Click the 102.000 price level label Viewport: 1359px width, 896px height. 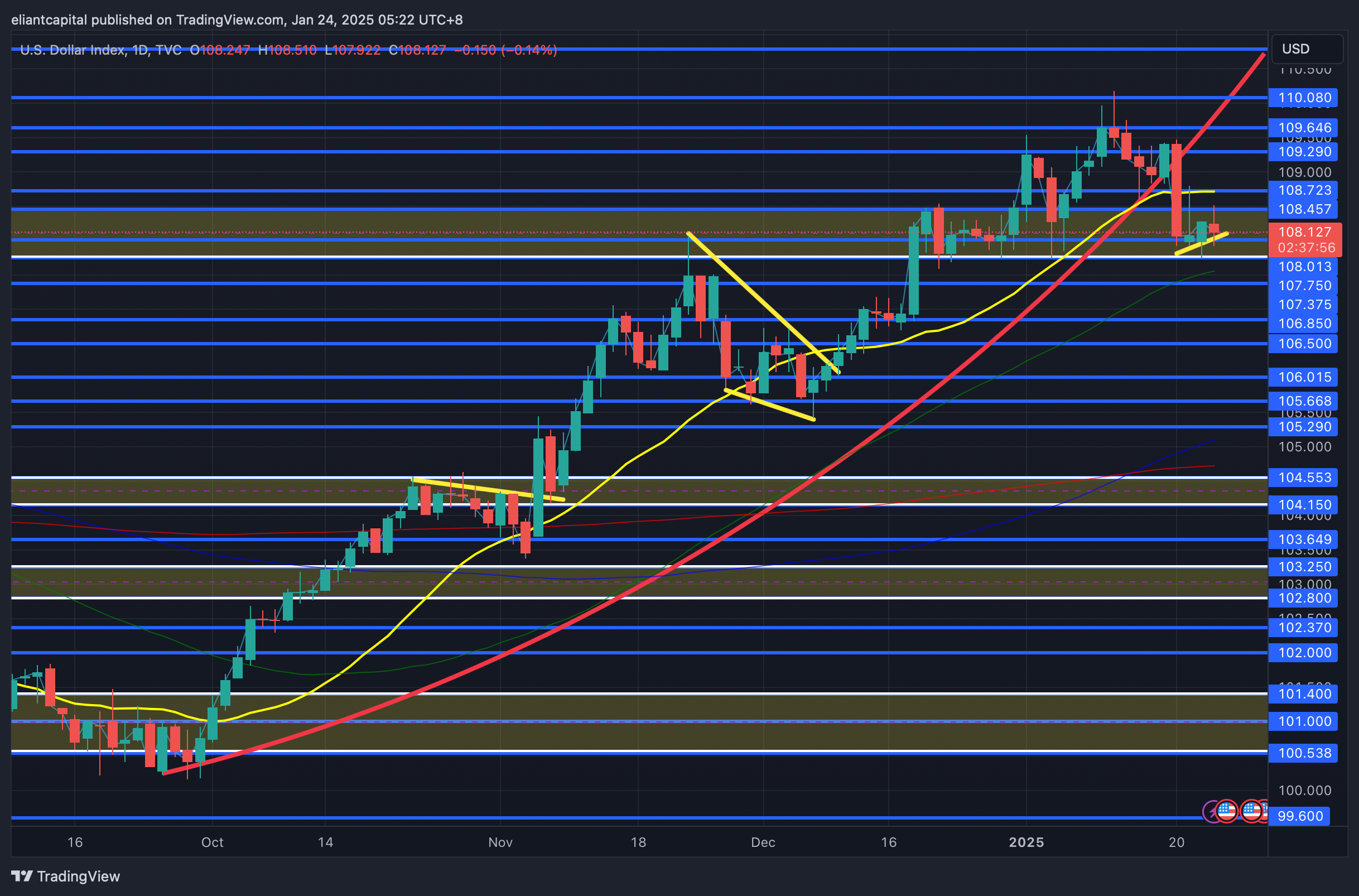(x=1304, y=653)
